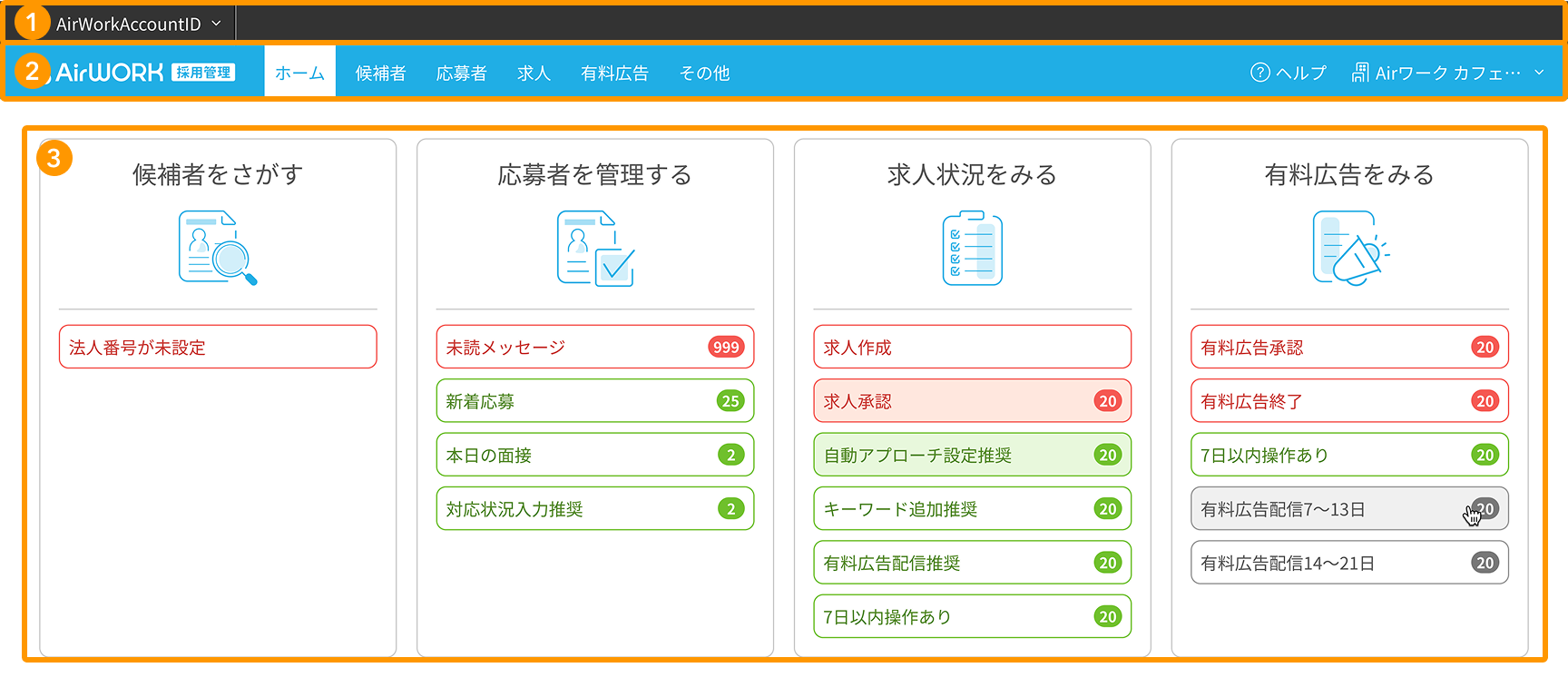The height and width of the screenshot is (697, 1568).
Task: Open 7日以内操作あり in 求人状況をみる
Action: click(973, 616)
